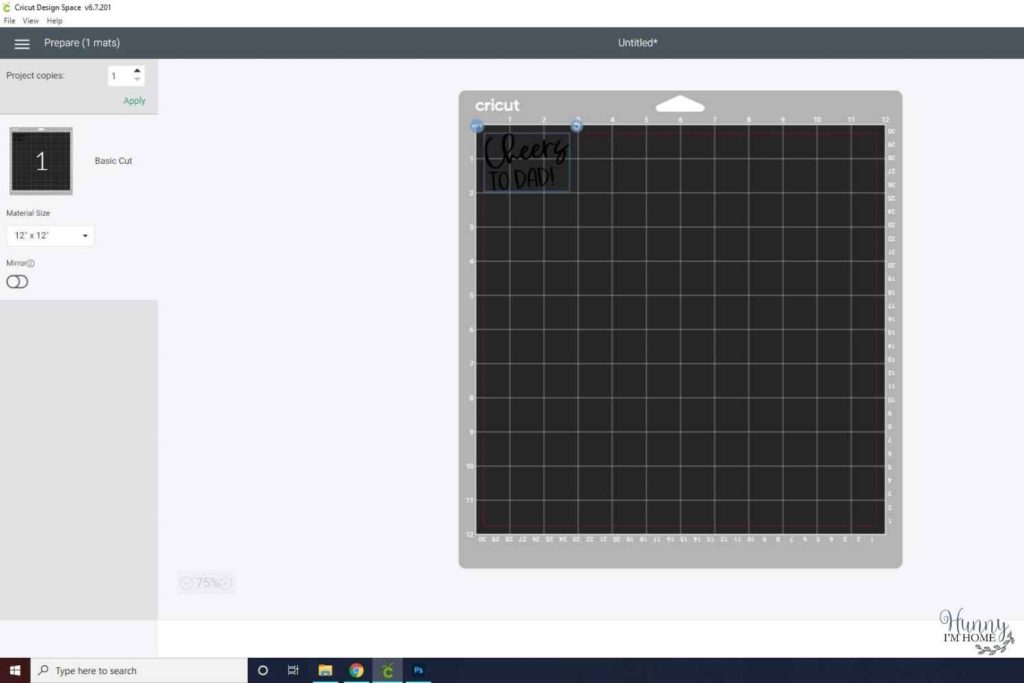Decrease project copies with down arrow

pos(137,80)
